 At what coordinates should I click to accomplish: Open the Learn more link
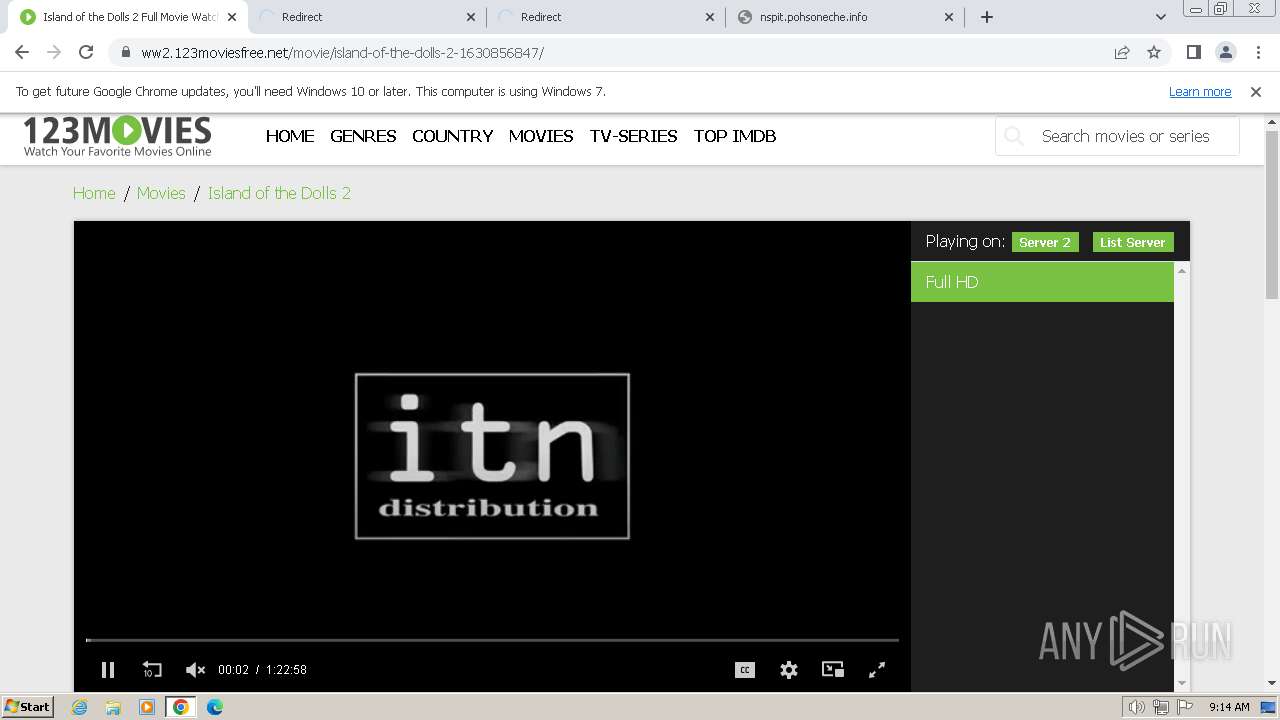point(1200,92)
